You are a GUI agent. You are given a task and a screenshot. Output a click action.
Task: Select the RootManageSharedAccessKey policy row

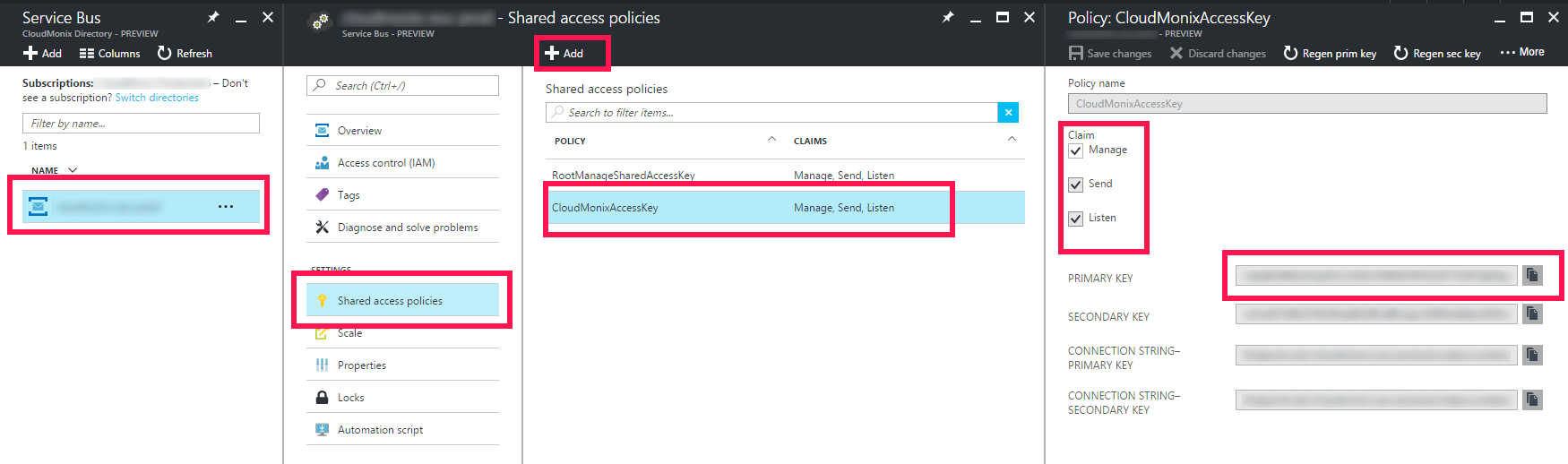pyautogui.click(x=785, y=176)
